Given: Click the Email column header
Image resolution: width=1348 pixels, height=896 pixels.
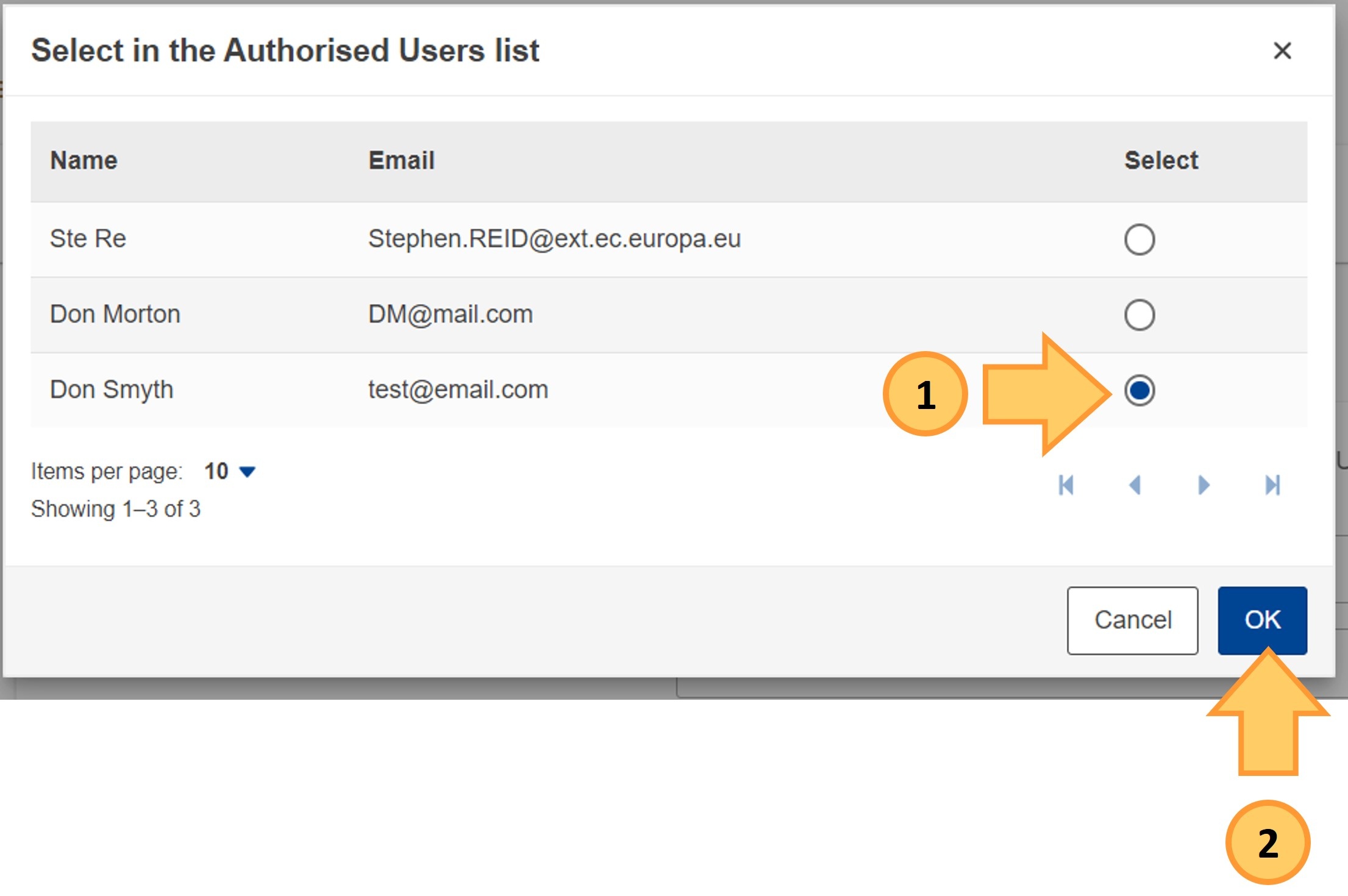Looking at the screenshot, I should tap(401, 160).
